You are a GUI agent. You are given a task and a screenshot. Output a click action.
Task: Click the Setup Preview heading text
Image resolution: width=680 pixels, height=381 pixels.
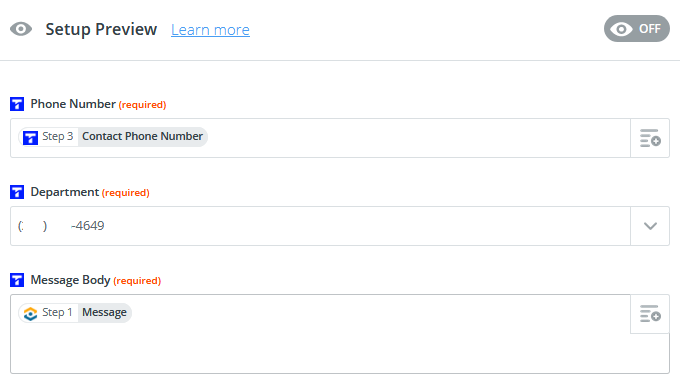(101, 29)
